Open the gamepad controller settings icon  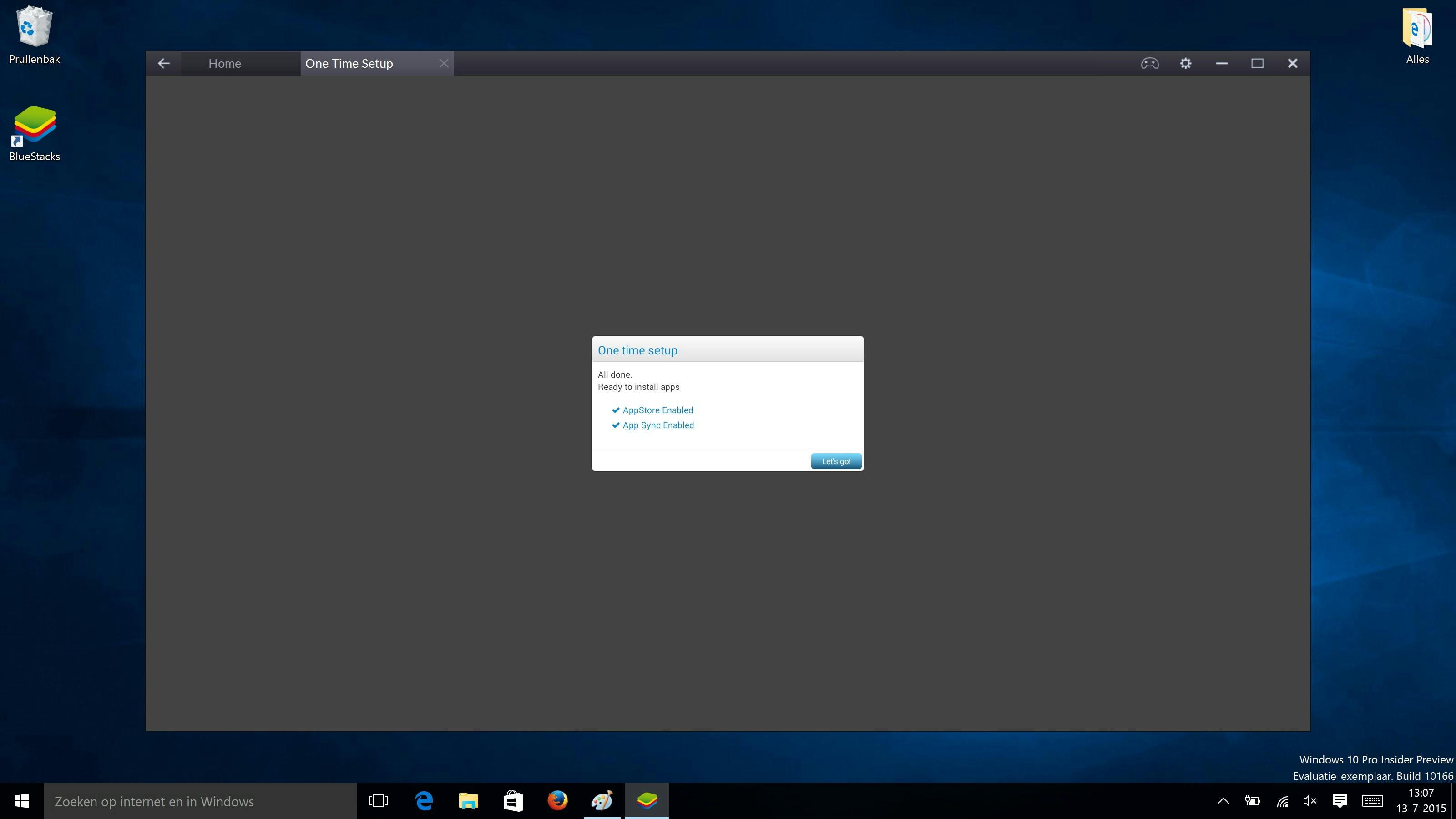(x=1150, y=63)
